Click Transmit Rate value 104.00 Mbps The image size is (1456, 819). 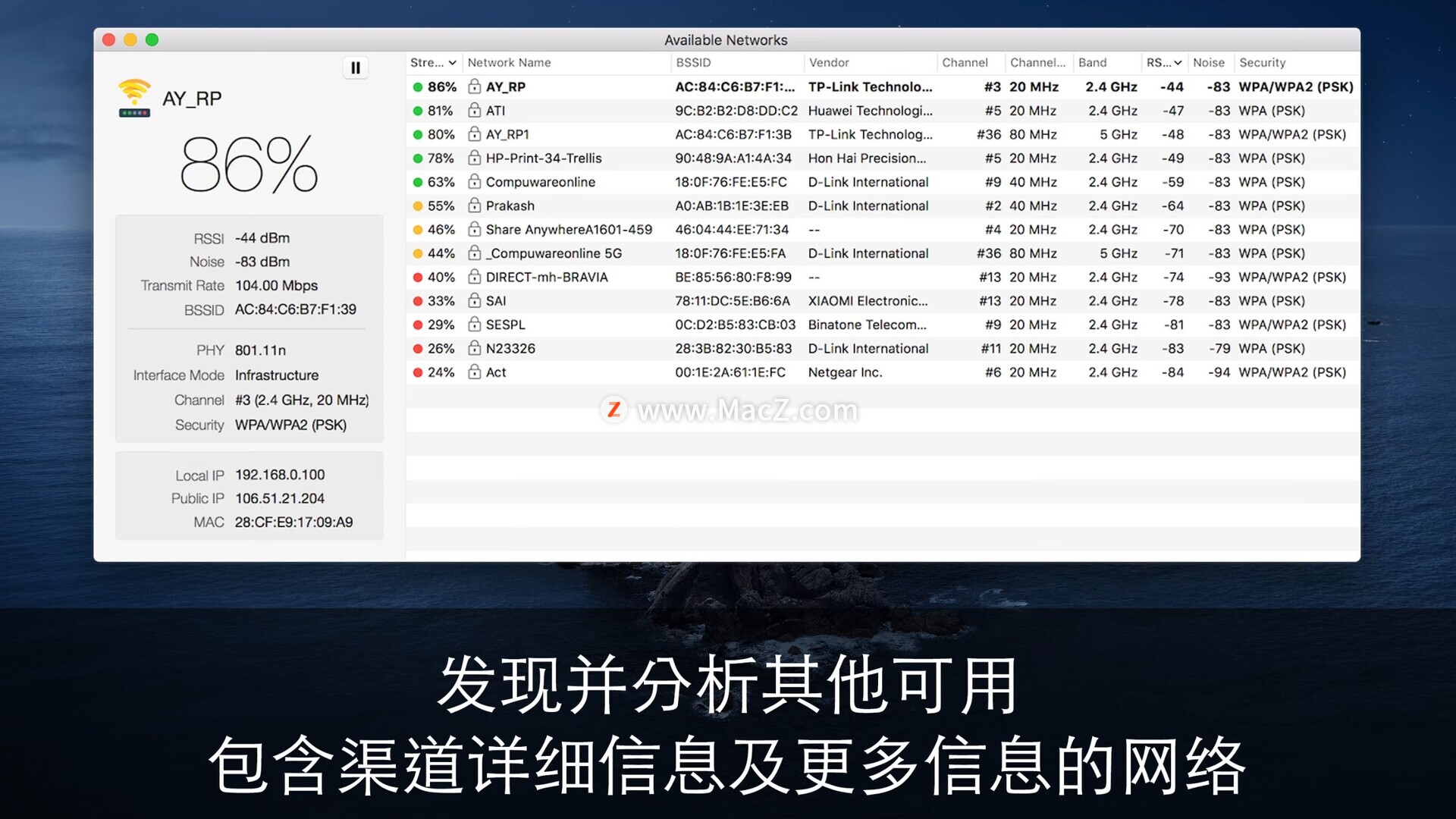point(276,285)
